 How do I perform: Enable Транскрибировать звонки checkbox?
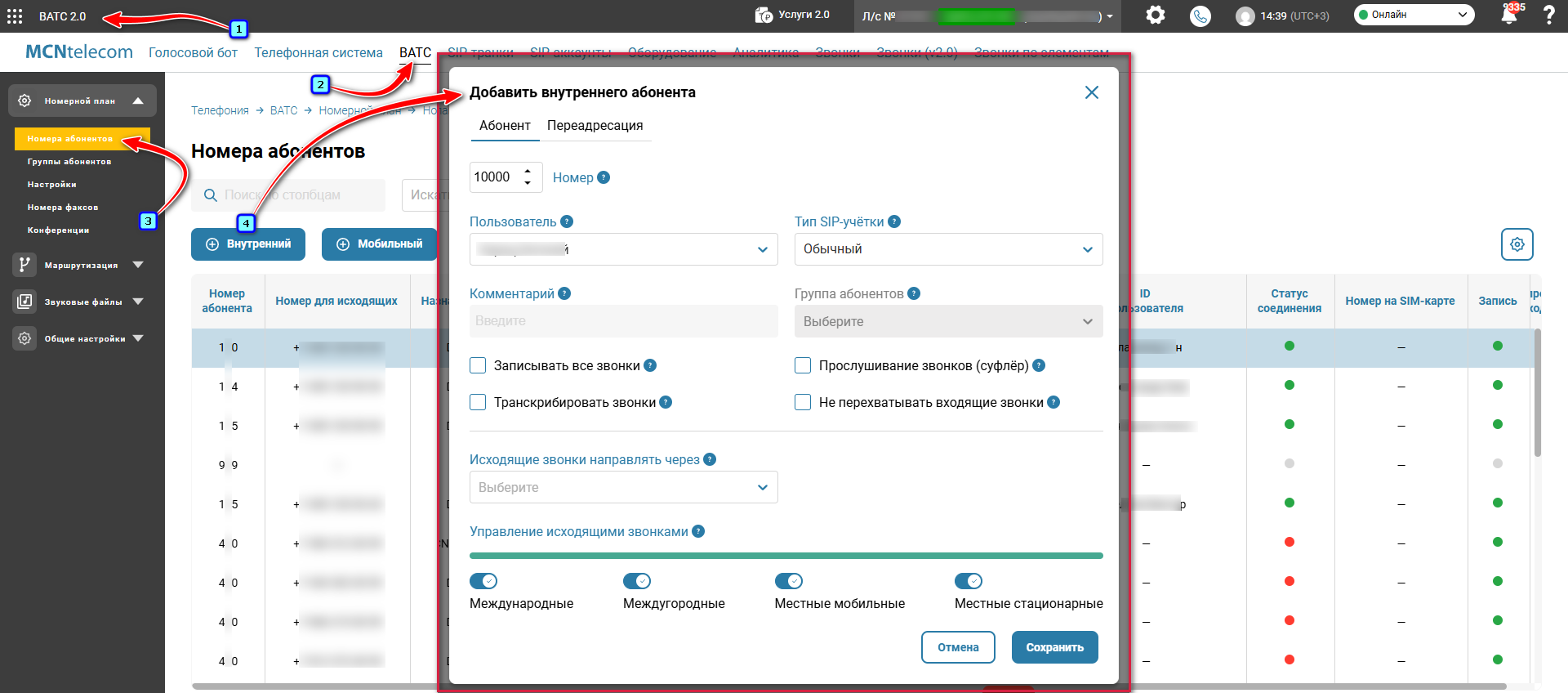pyautogui.click(x=479, y=402)
